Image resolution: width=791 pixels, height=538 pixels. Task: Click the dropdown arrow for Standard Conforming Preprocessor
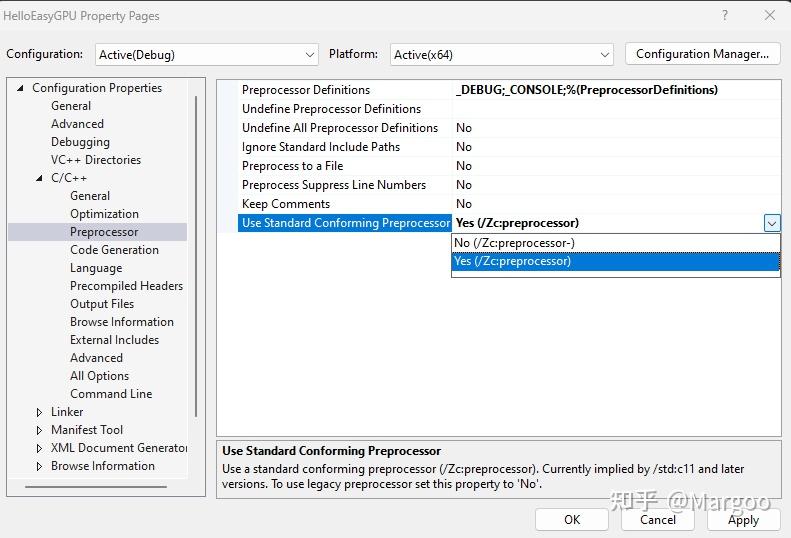point(772,224)
